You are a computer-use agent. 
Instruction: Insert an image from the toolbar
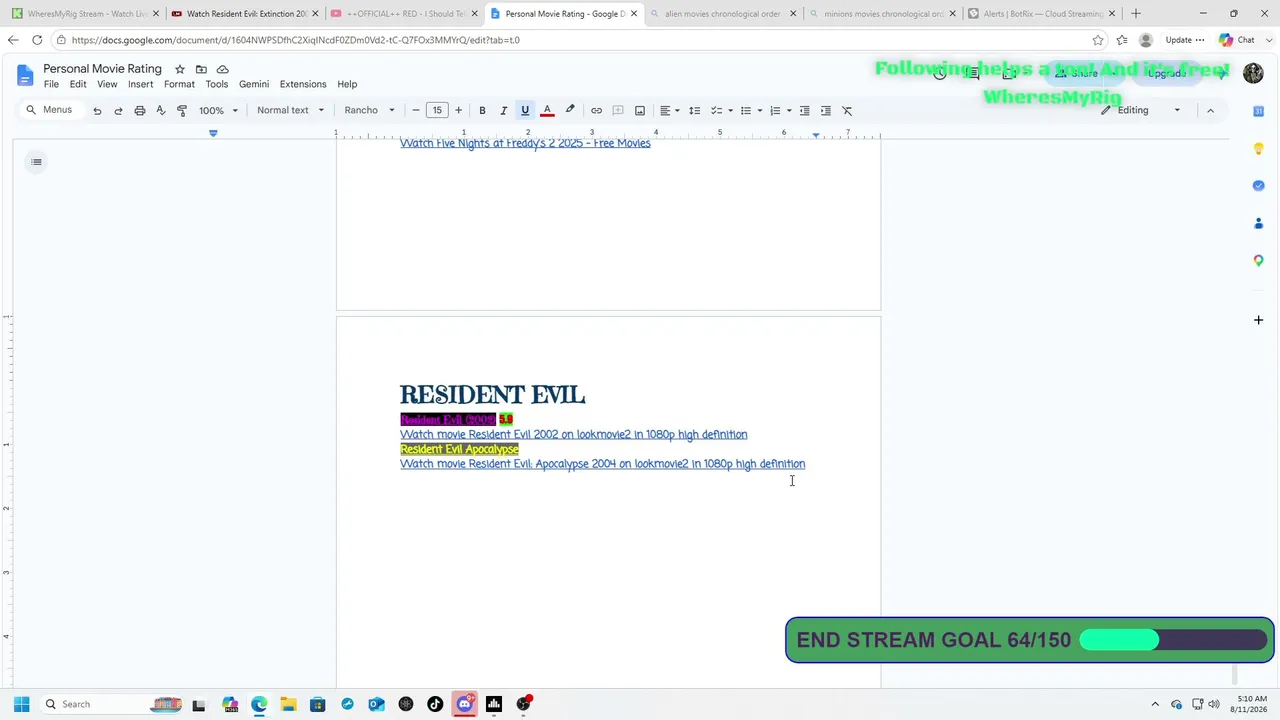640,110
